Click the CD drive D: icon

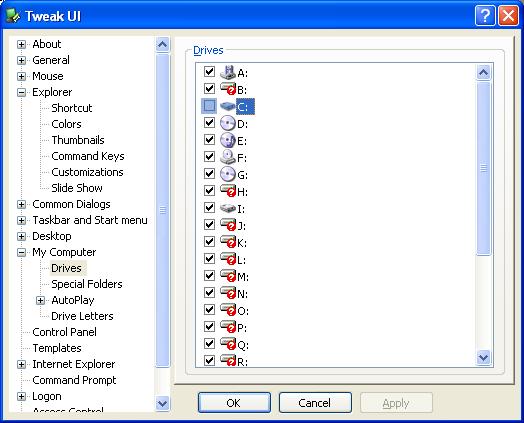pyautogui.click(x=228, y=123)
